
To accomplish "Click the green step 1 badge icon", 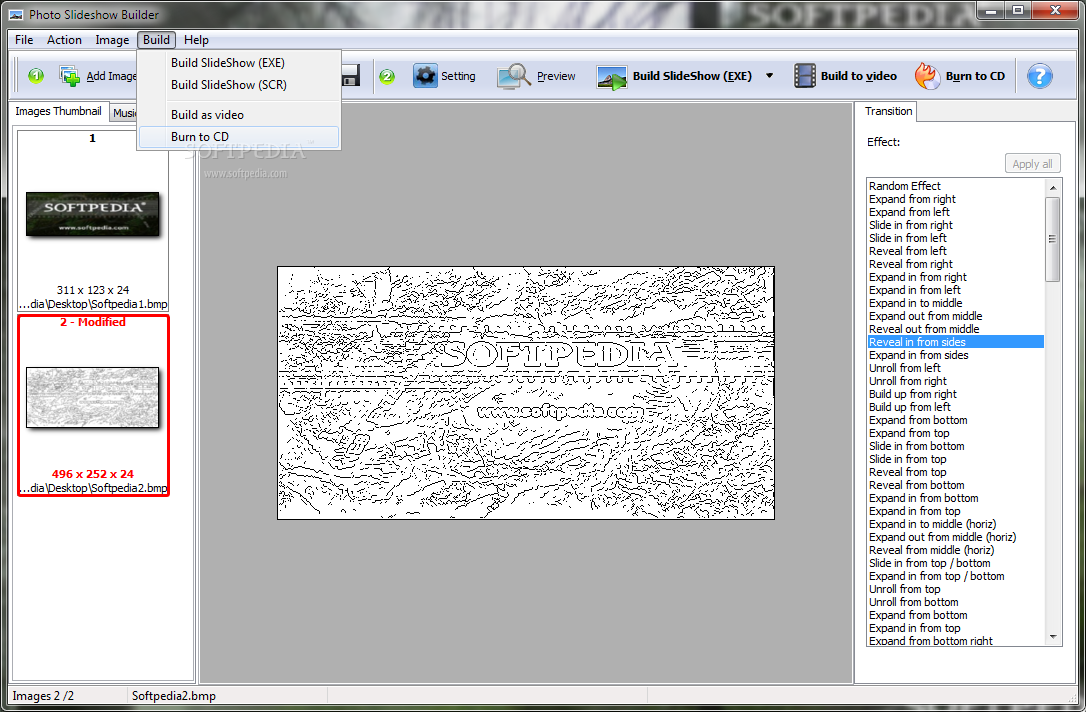I will tap(36, 75).
